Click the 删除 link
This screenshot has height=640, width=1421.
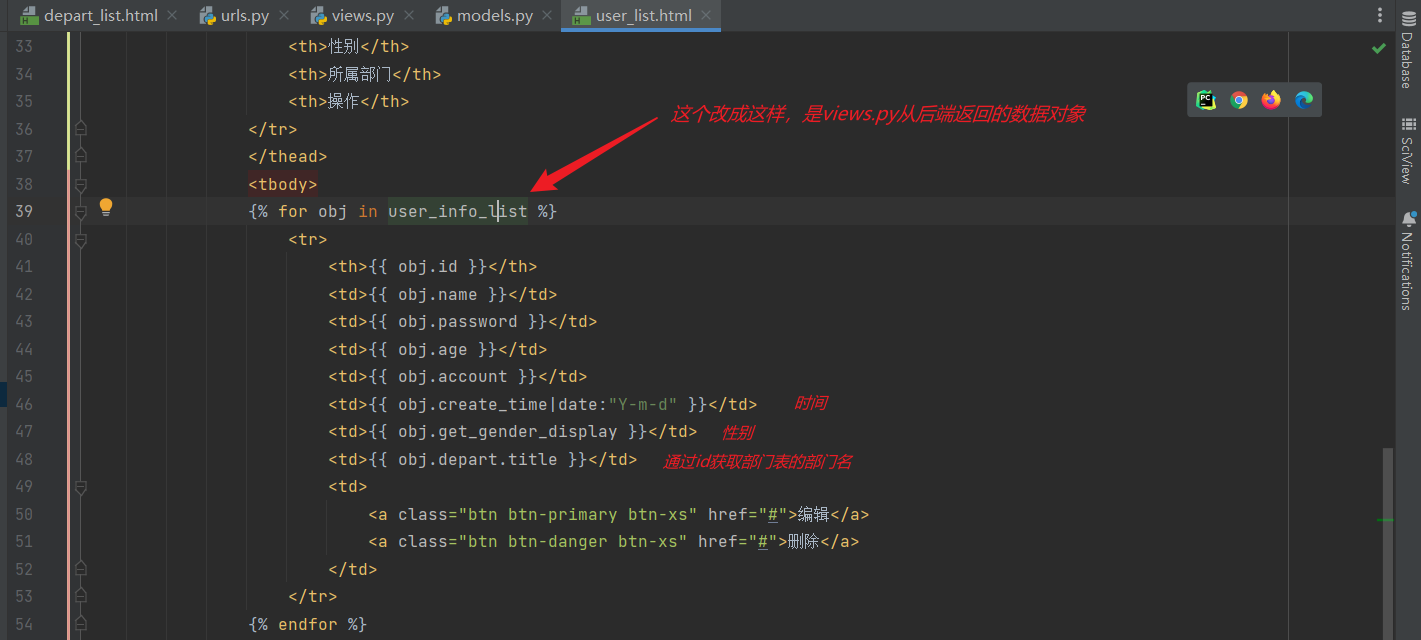point(803,541)
